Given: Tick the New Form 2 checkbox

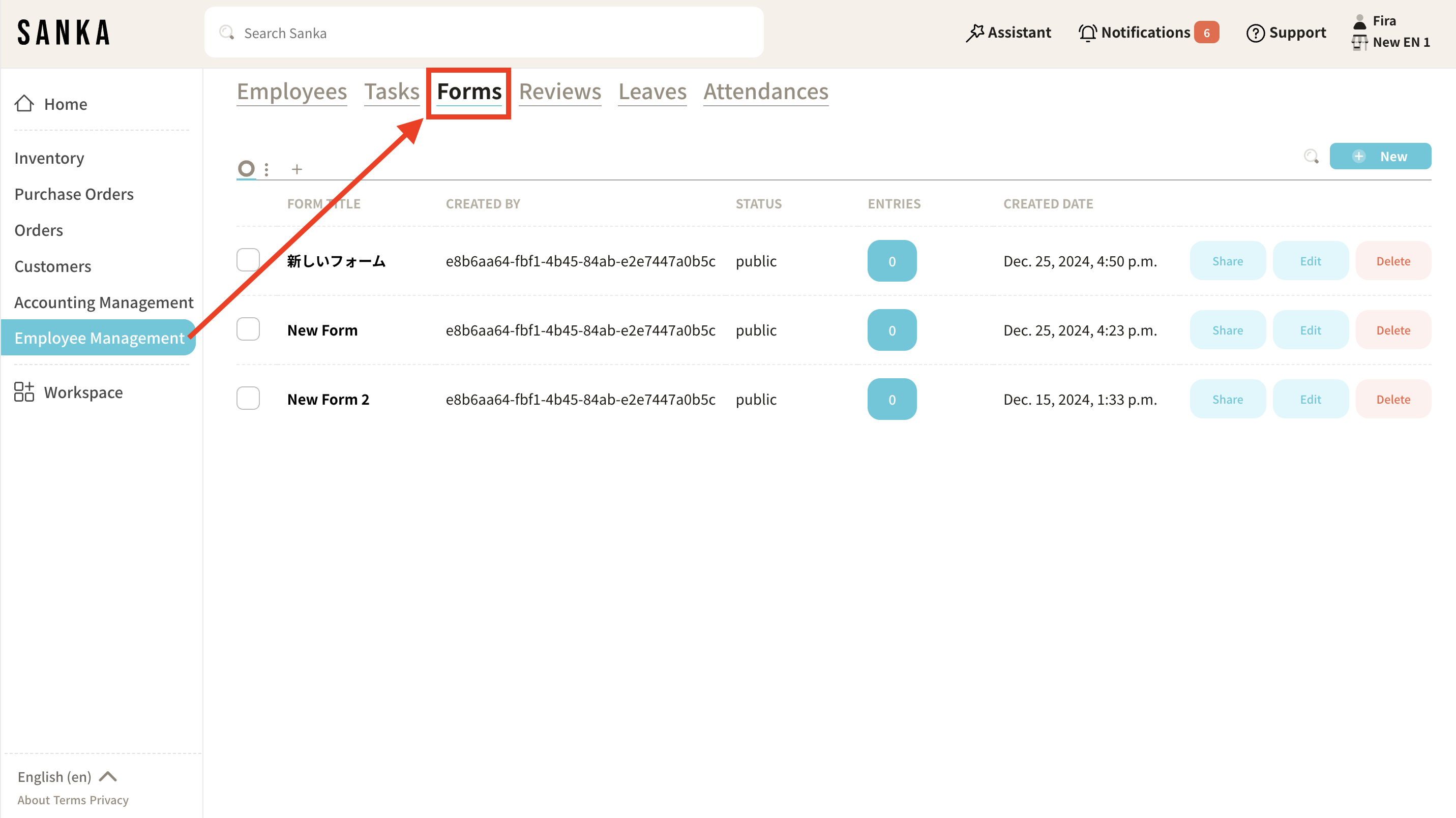Looking at the screenshot, I should [x=248, y=398].
